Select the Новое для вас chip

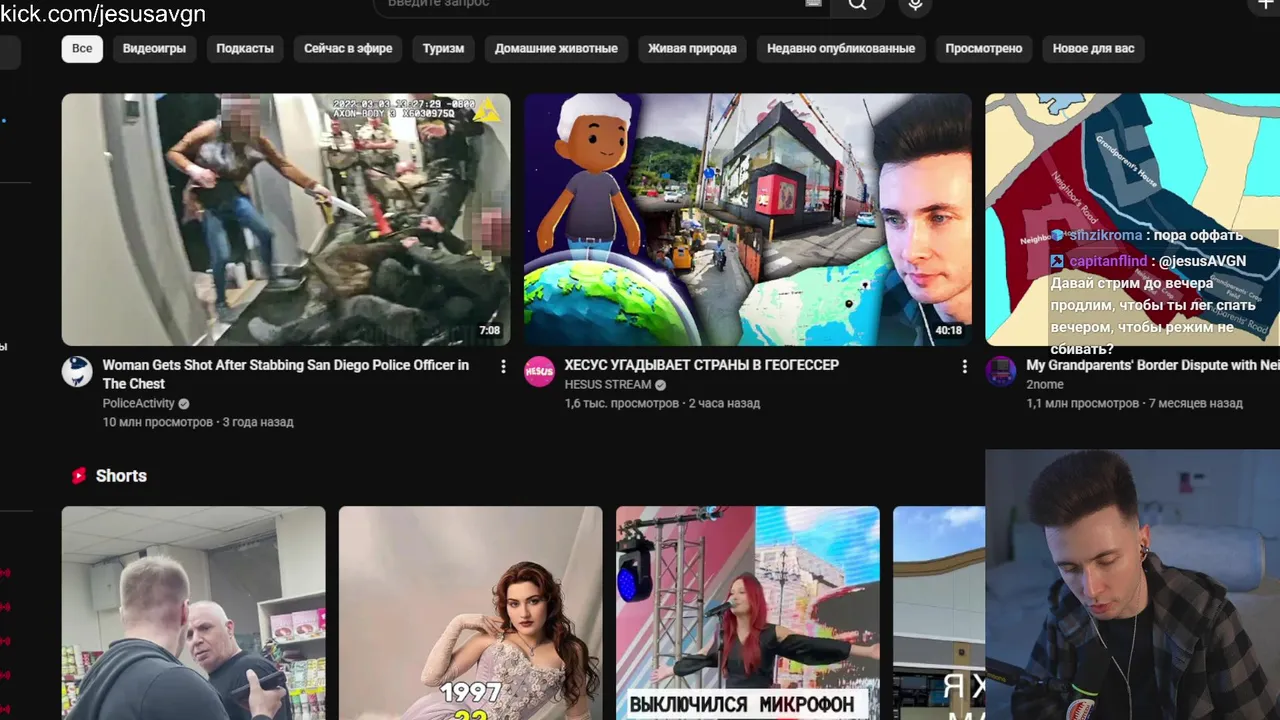(x=1094, y=48)
